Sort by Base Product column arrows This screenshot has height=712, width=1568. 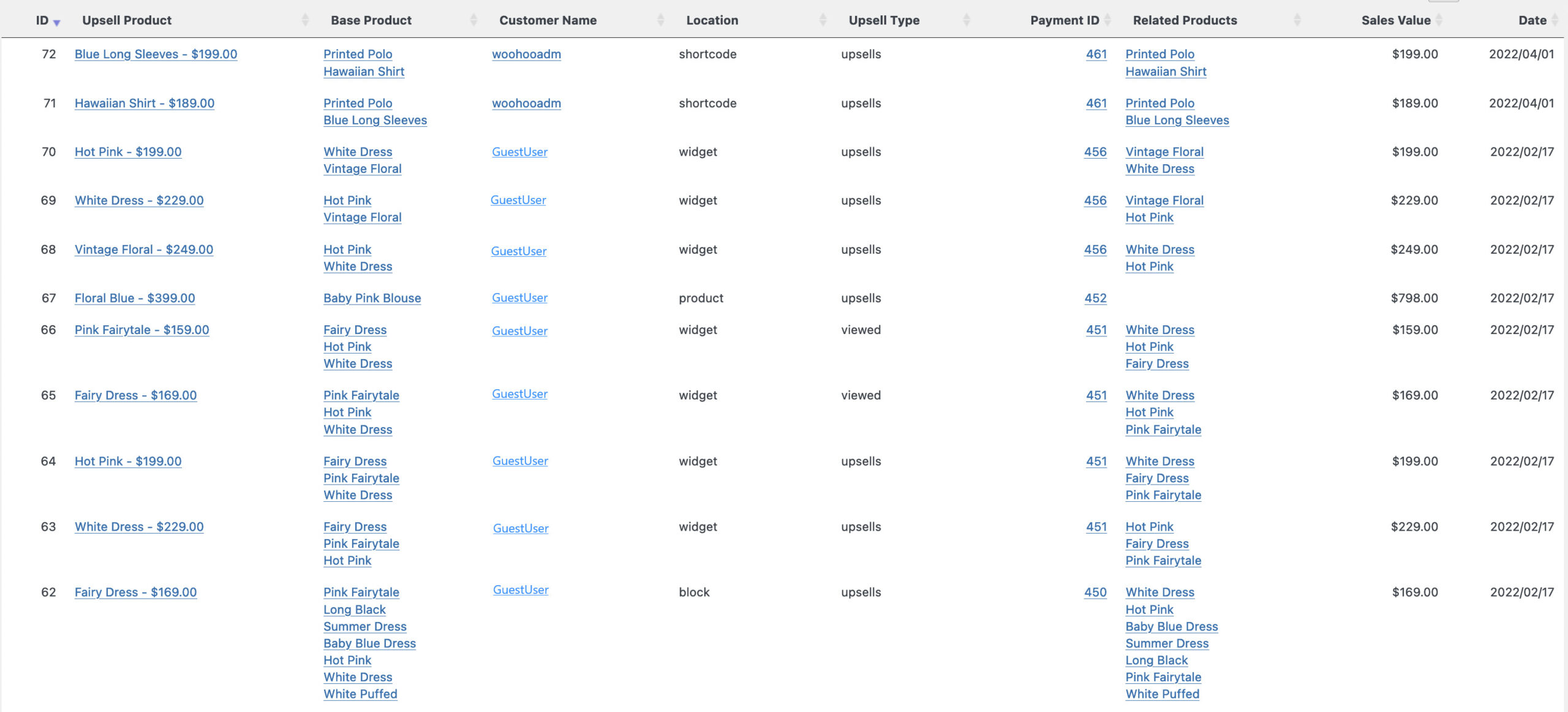pyautogui.click(x=473, y=20)
